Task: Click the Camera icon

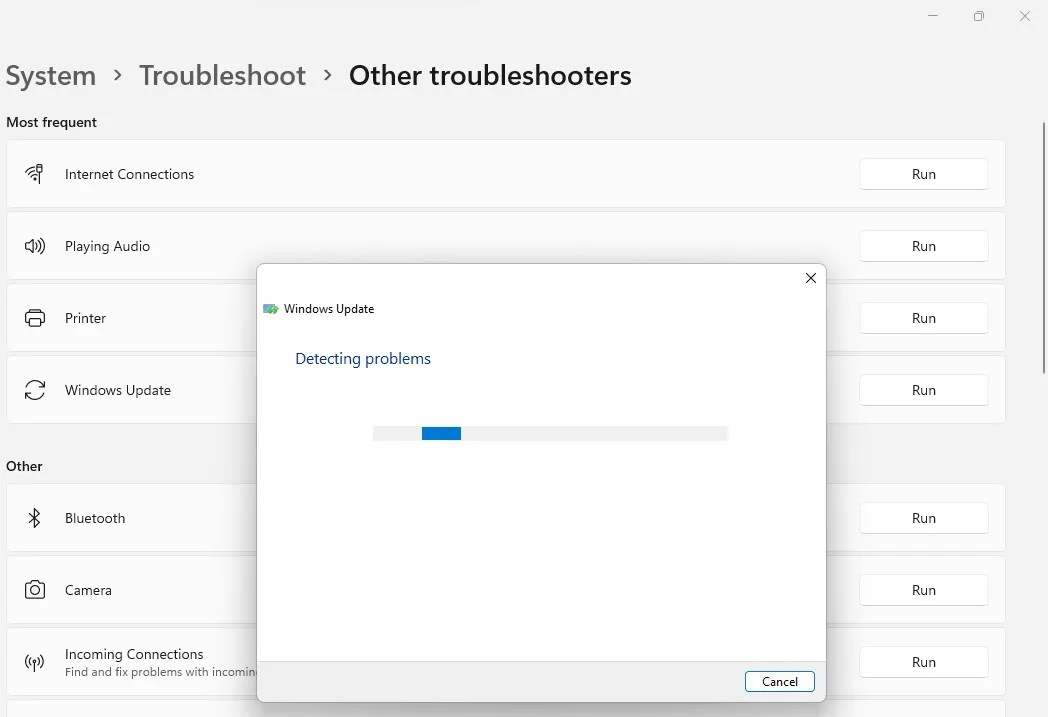Action: (35, 590)
